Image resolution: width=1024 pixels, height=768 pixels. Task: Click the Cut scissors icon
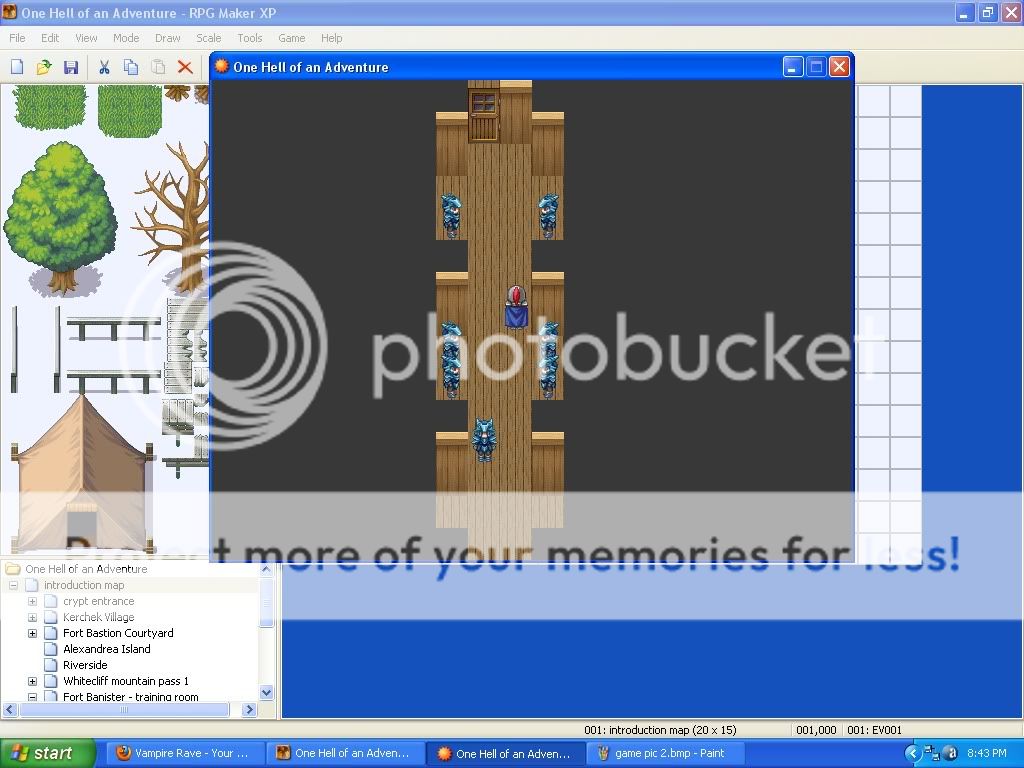point(104,67)
